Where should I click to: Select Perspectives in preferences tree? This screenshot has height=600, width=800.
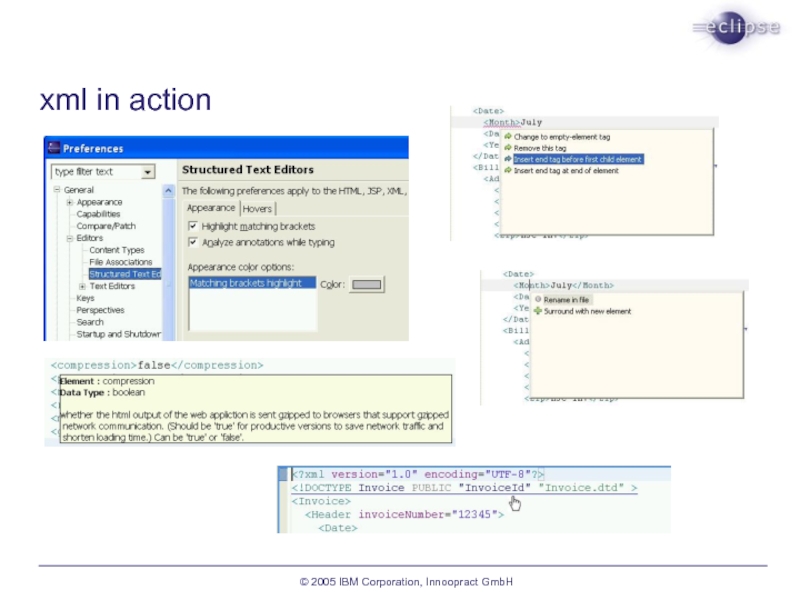[x=100, y=310]
